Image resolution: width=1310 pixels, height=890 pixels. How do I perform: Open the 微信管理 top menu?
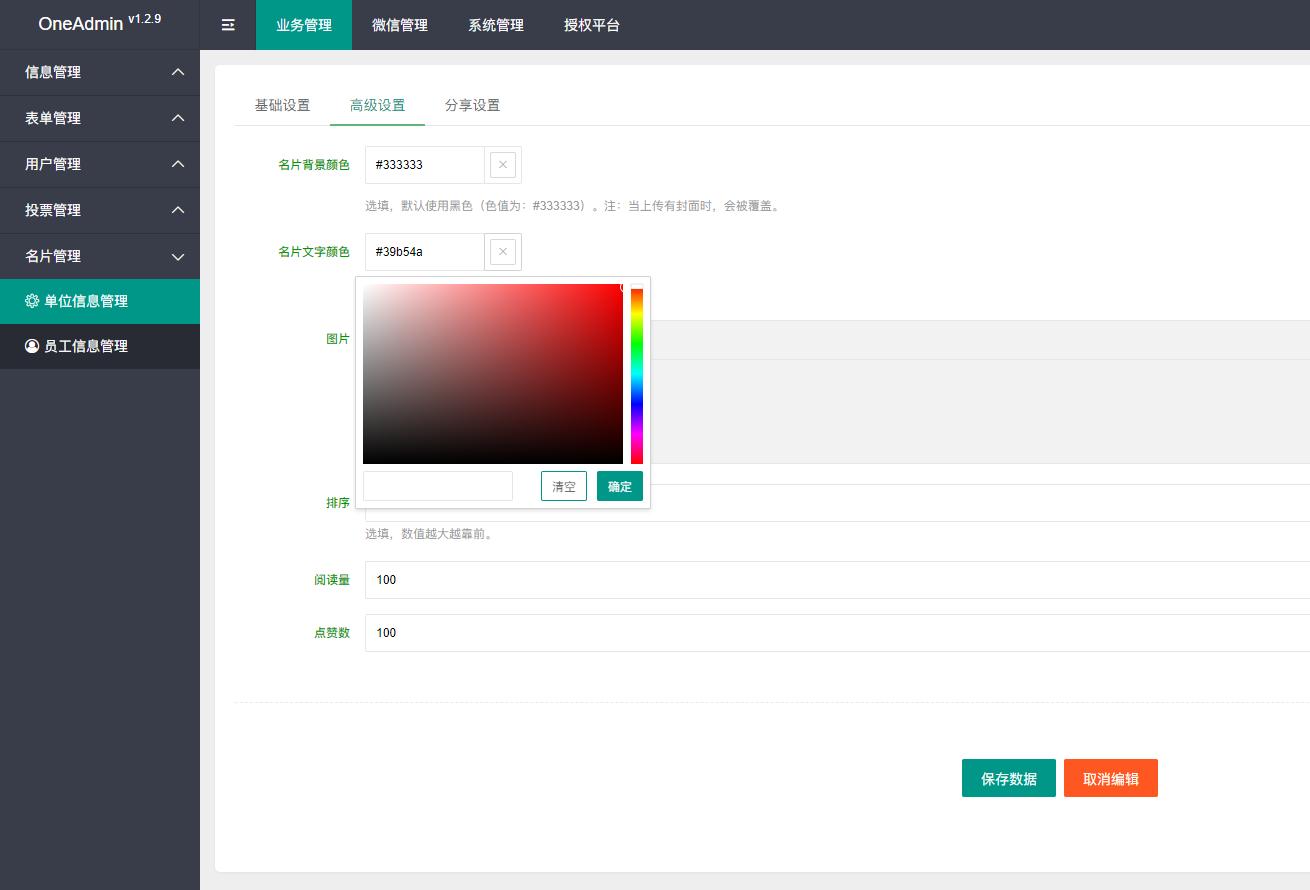tap(399, 25)
